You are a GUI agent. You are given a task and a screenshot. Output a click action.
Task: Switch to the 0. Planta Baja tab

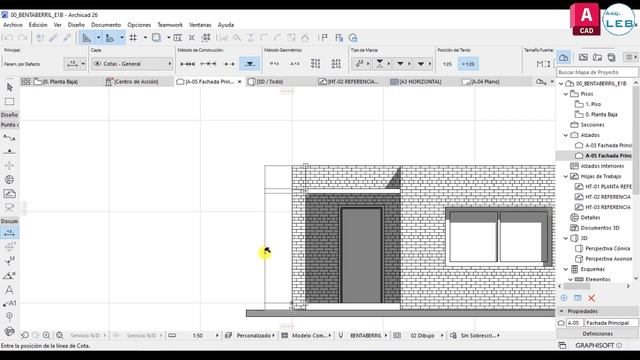(60, 82)
